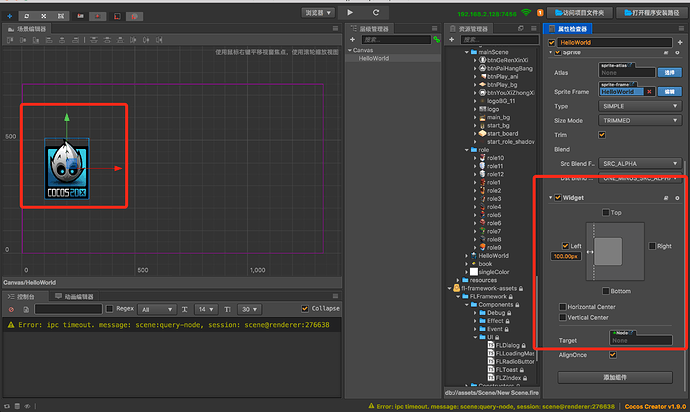Click the open app install path button
690x412 pixels.
coord(653,13)
